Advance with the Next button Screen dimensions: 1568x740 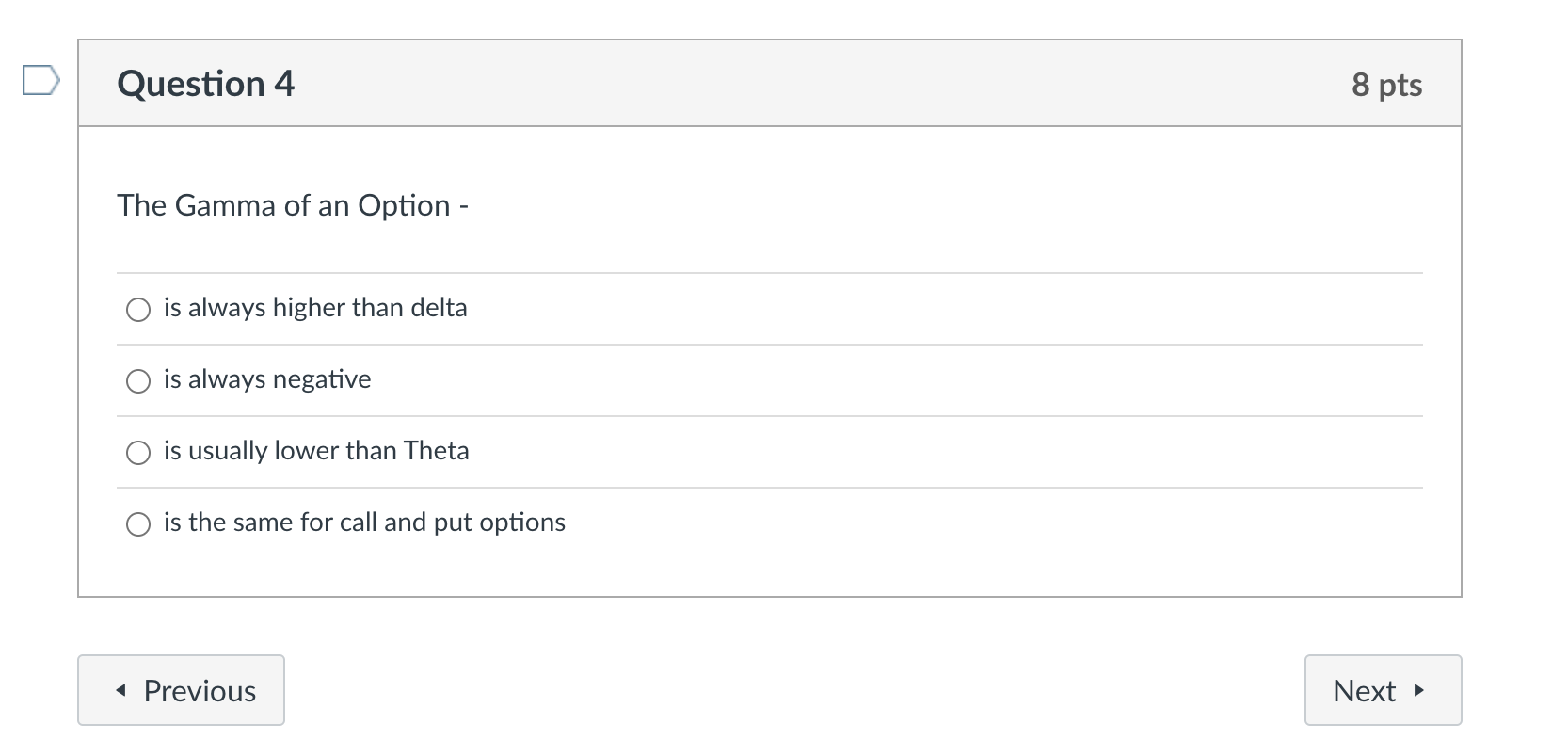pos(1382,690)
